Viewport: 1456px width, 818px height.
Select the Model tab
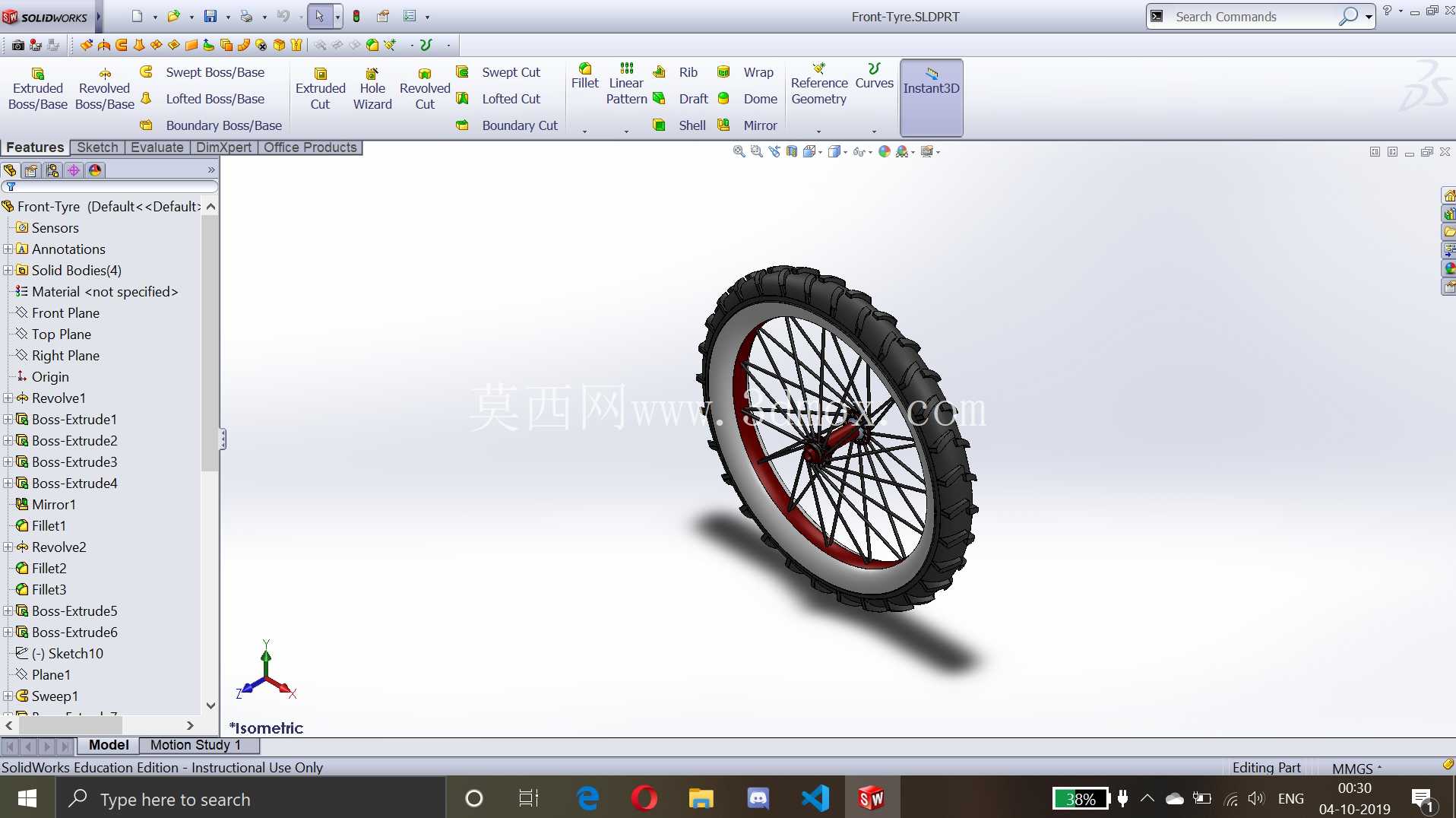pos(109,745)
